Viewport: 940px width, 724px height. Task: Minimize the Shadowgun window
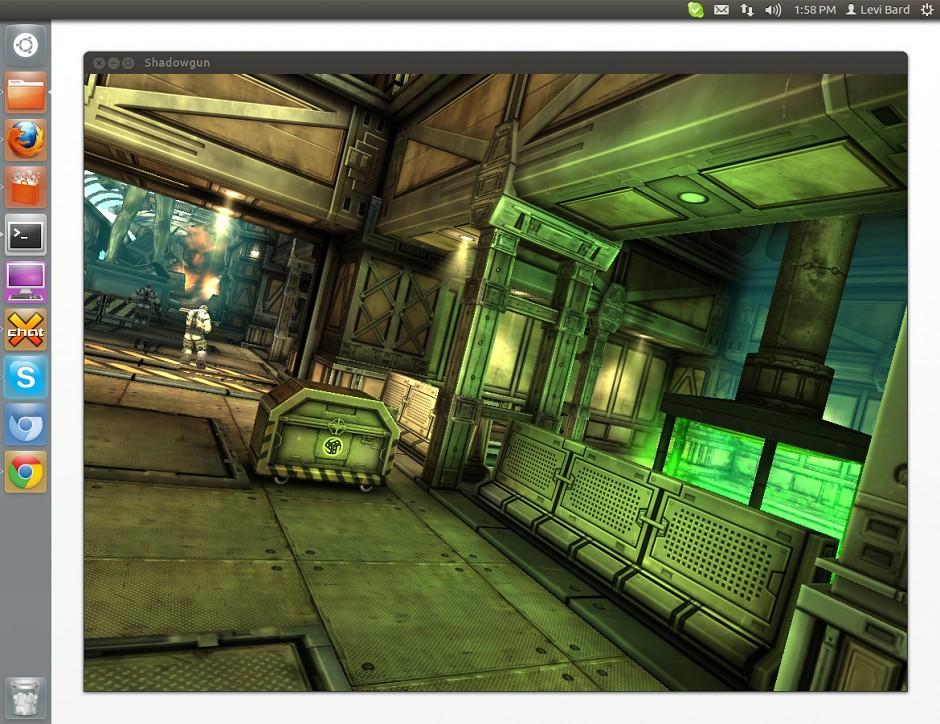[113, 62]
